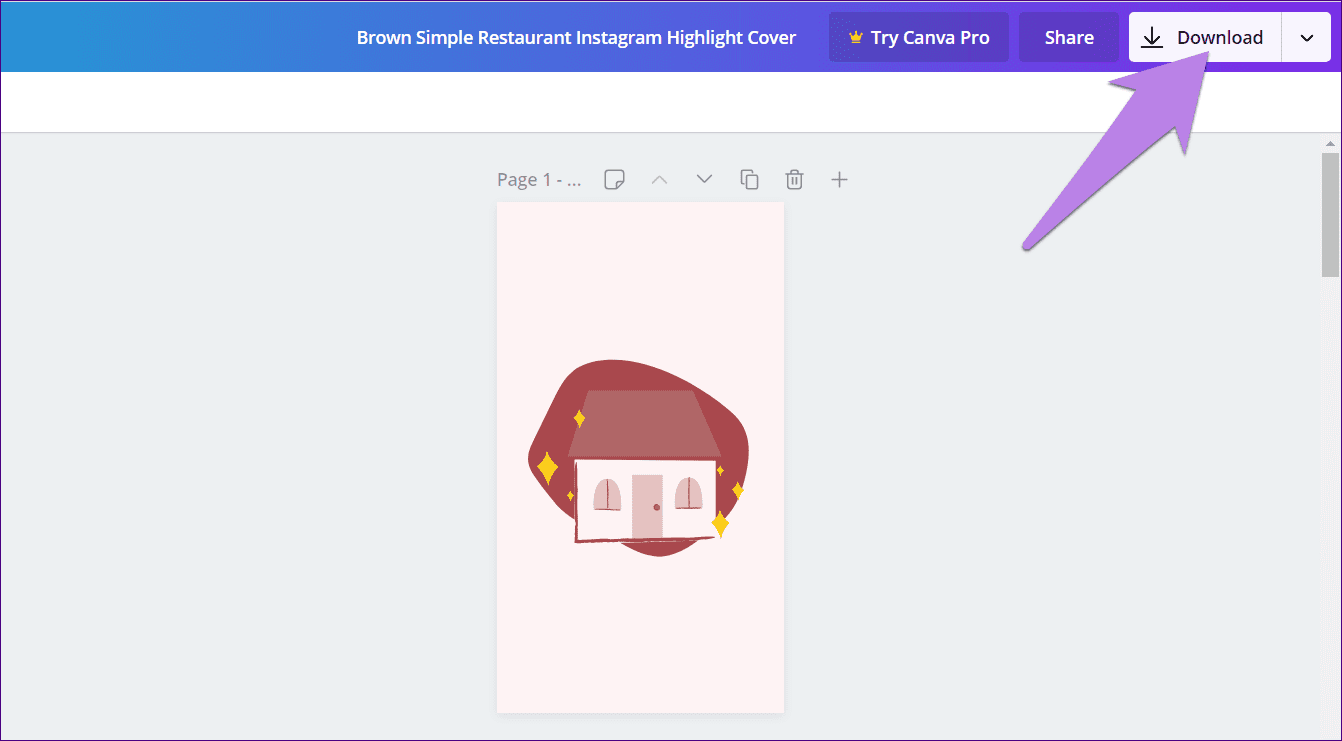Open the download options dropdown arrow
The image size is (1342, 741).
point(1307,38)
